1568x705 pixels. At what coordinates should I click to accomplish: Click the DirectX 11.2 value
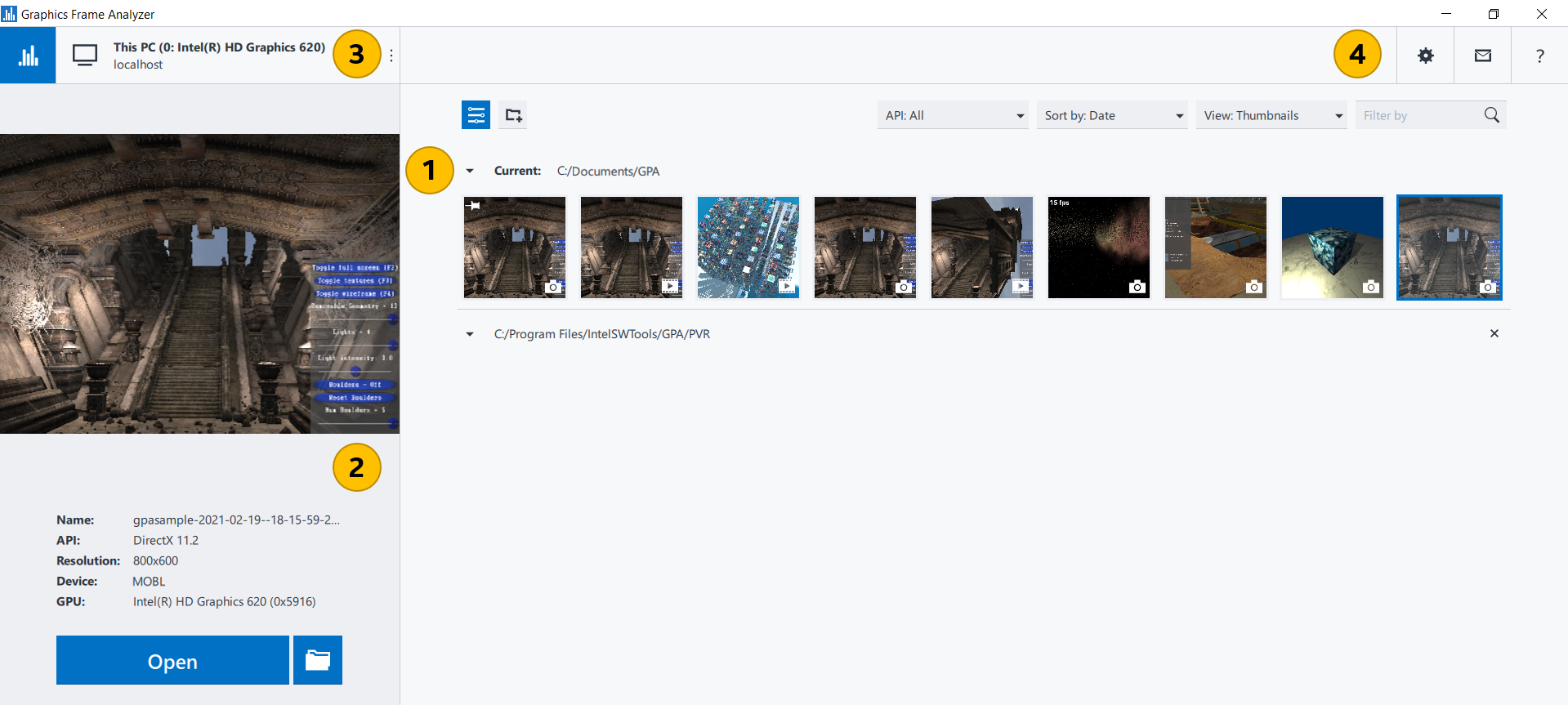pos(166,540)
